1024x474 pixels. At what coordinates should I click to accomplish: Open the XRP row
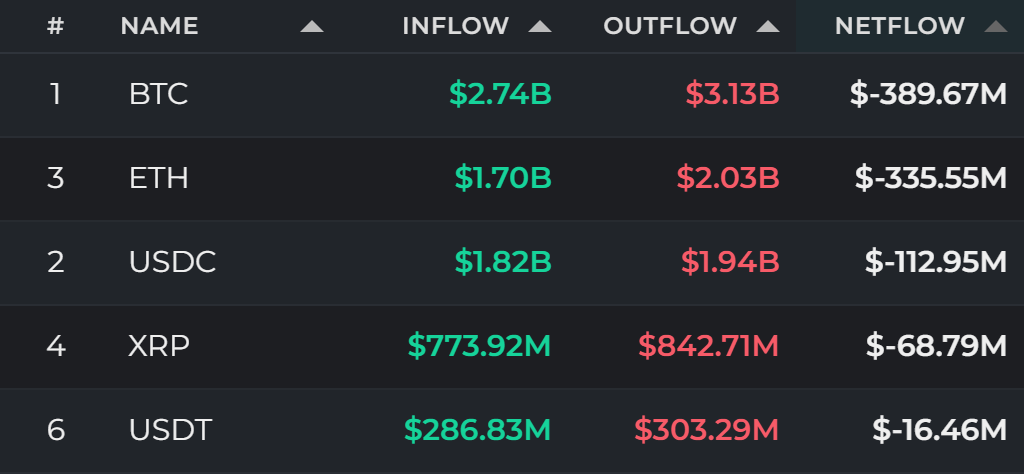[x=512, y=346]
